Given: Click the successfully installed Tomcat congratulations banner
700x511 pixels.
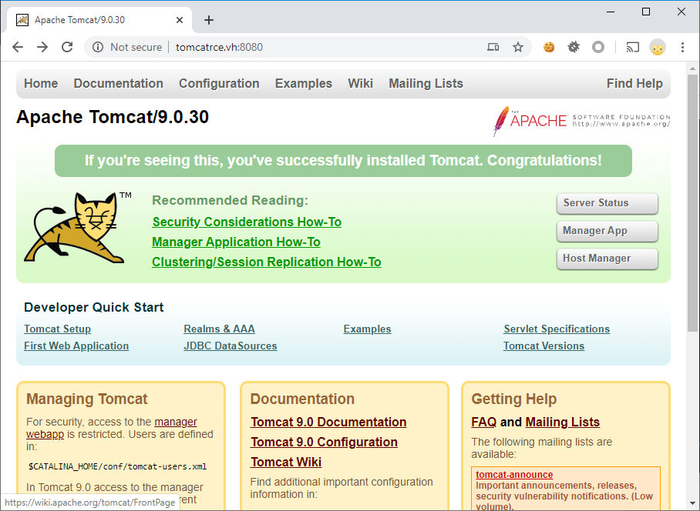Looking at the screenshot, I should tap(343, 161).
